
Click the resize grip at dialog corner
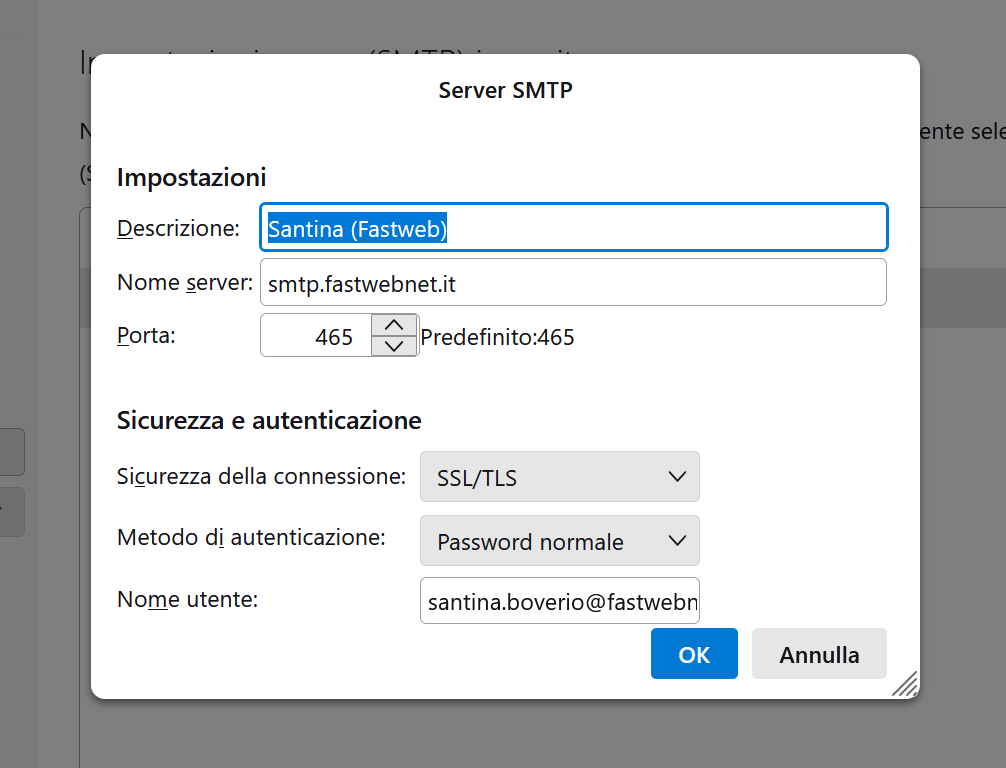click(905, 684)
